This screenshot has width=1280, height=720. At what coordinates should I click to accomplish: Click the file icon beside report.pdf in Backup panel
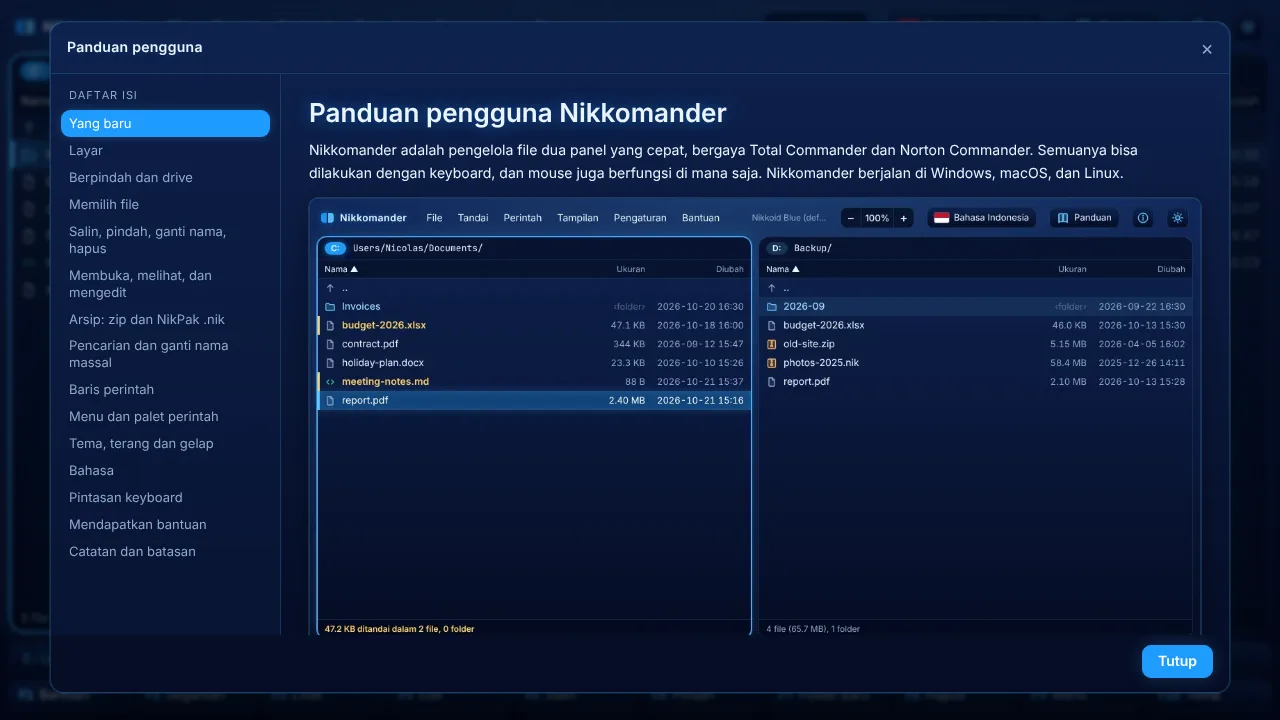pos(771,382)
